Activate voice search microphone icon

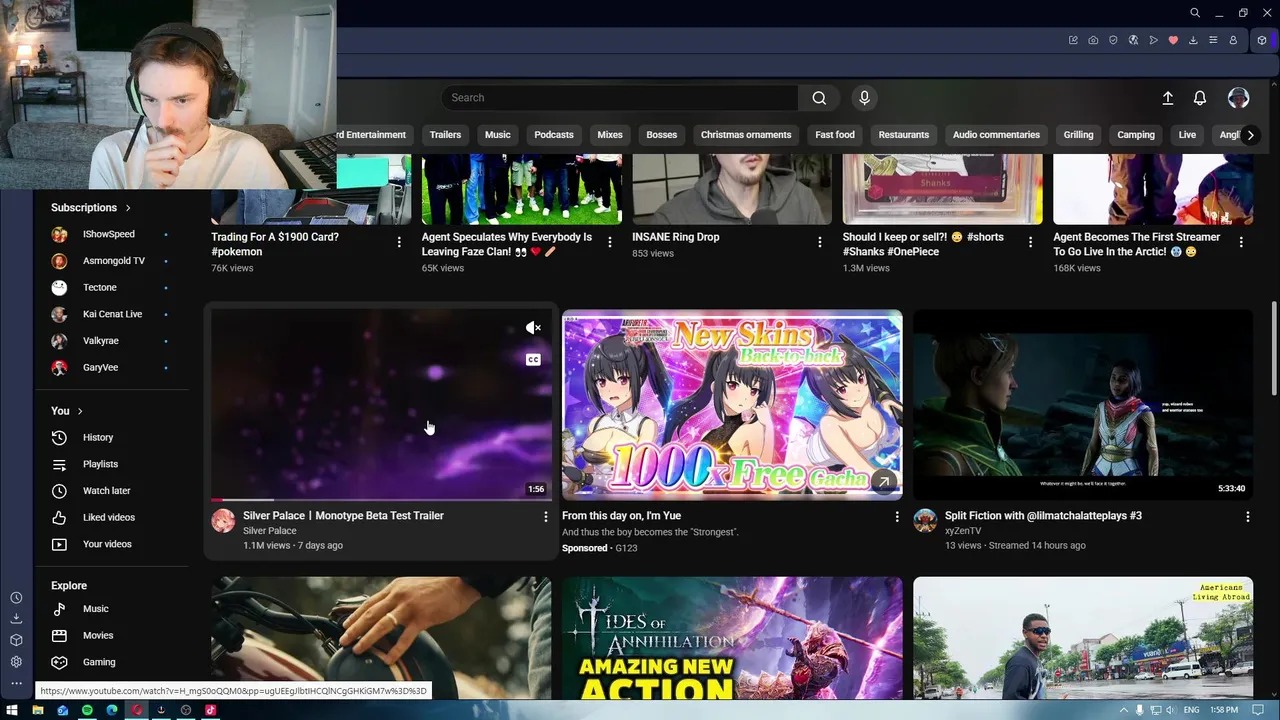pos(865,98)
